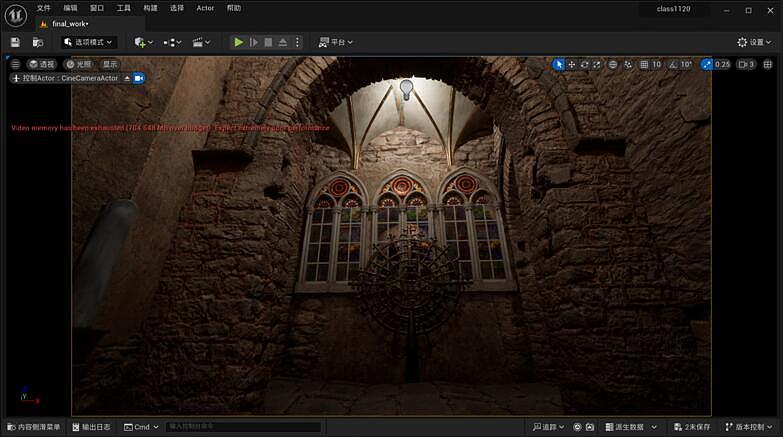Open 派生数据 derived data dropdown
The image size is (783, 437).
[631, 427]
